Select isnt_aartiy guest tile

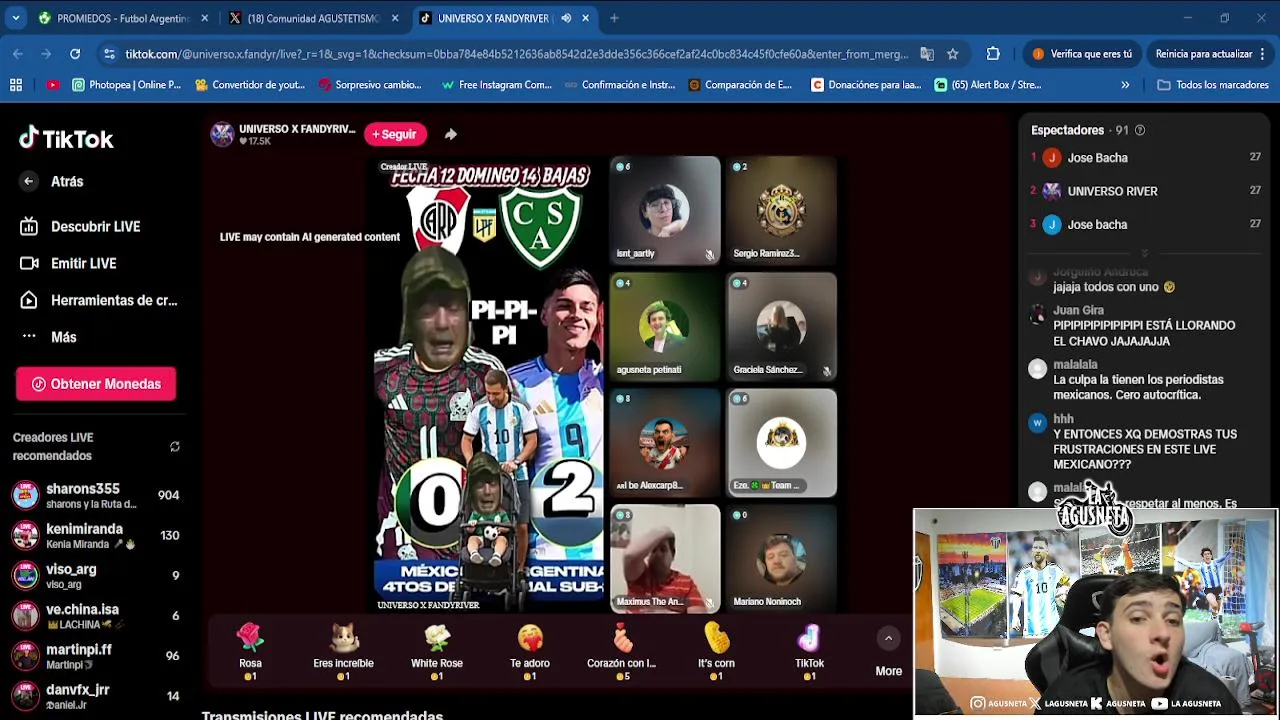point(665,210)
